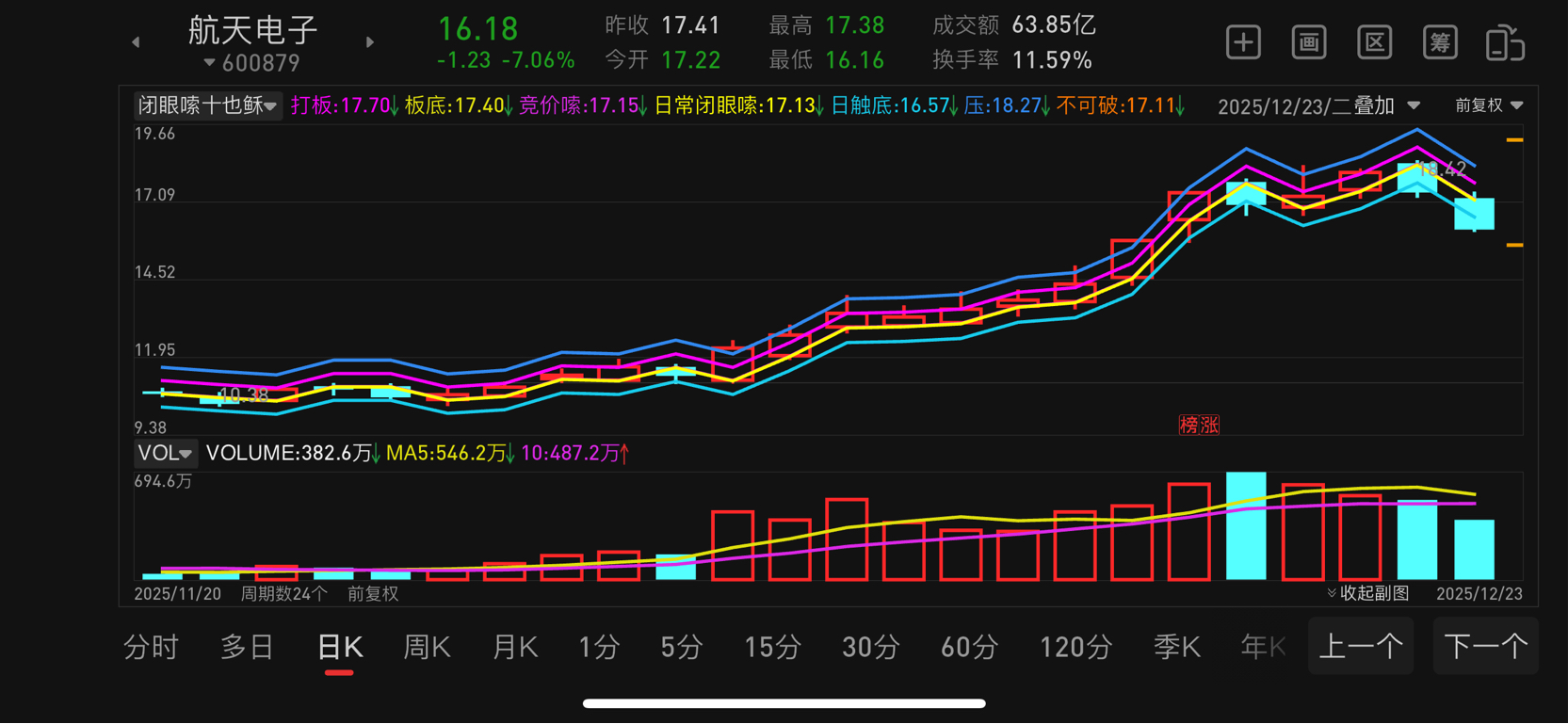Tap indicator value 压:18.27
Viewport: 1568px width, 724px height.
tap(1007, 105)
